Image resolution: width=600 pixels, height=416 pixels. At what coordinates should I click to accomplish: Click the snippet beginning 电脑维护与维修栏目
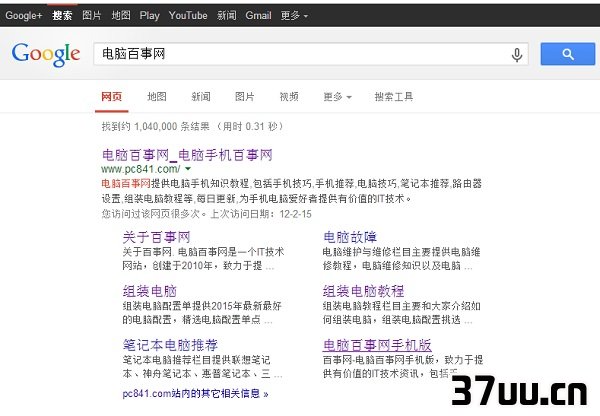coord(401,259)
